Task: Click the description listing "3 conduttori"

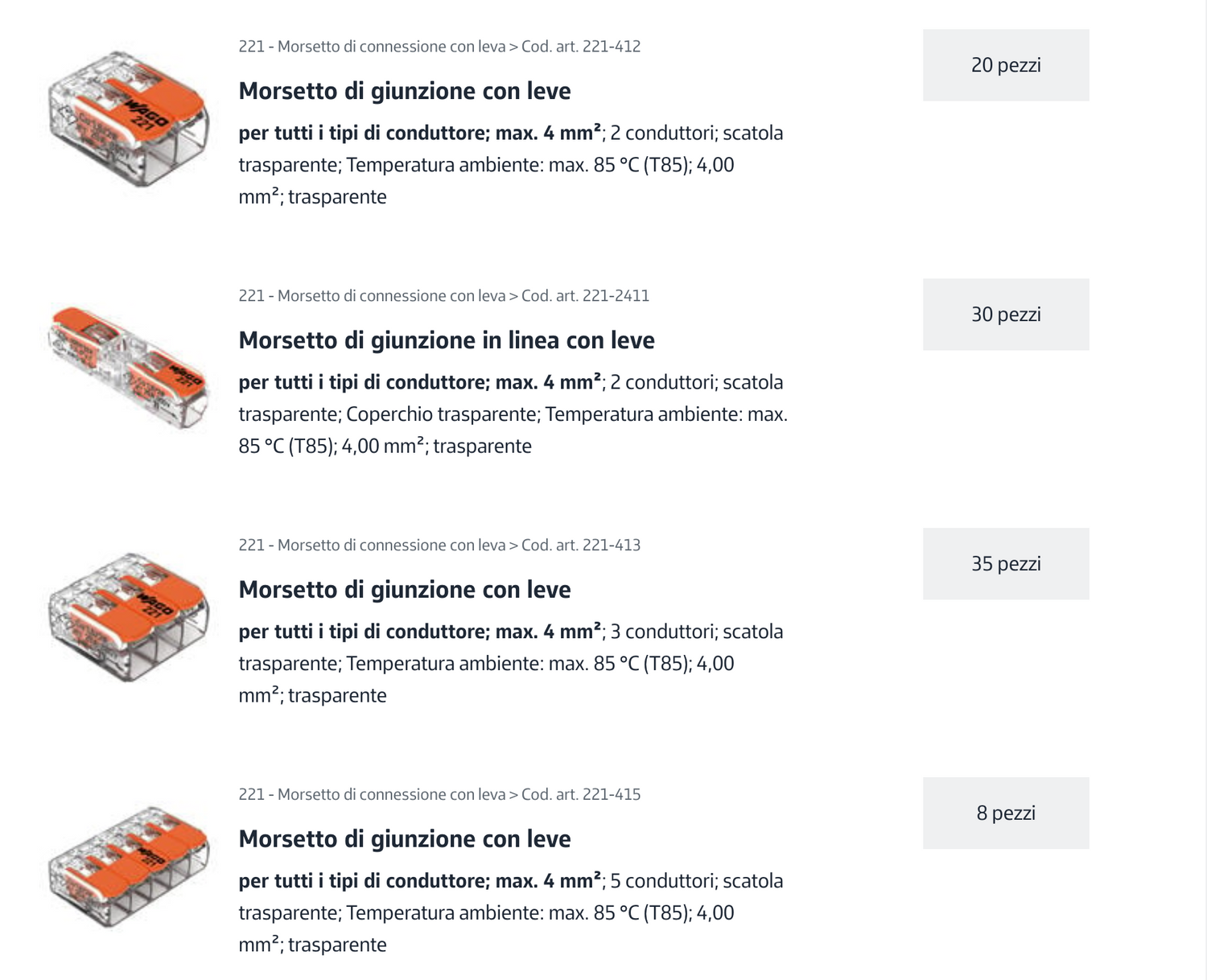Action: pyautogui.click(x=510, y=664)
